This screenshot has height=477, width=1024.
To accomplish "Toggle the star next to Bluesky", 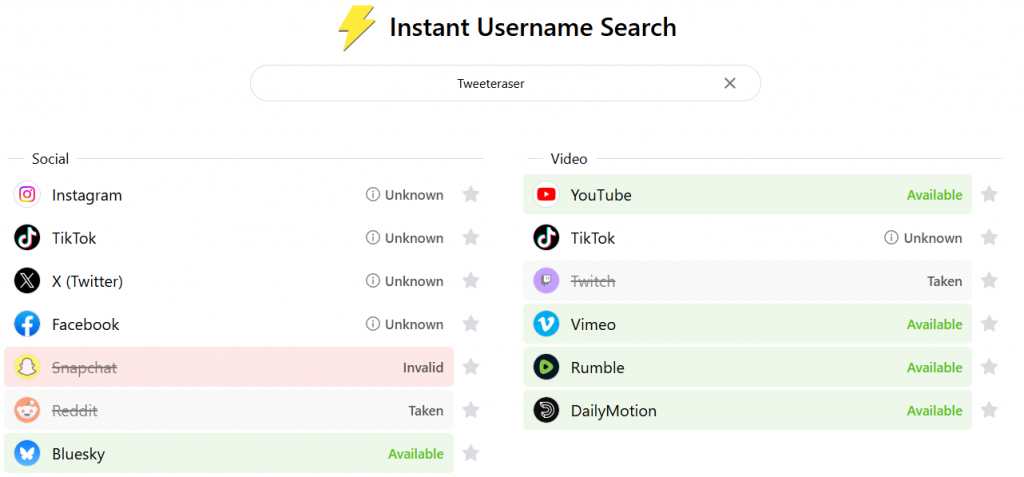I will click(471, 454).
